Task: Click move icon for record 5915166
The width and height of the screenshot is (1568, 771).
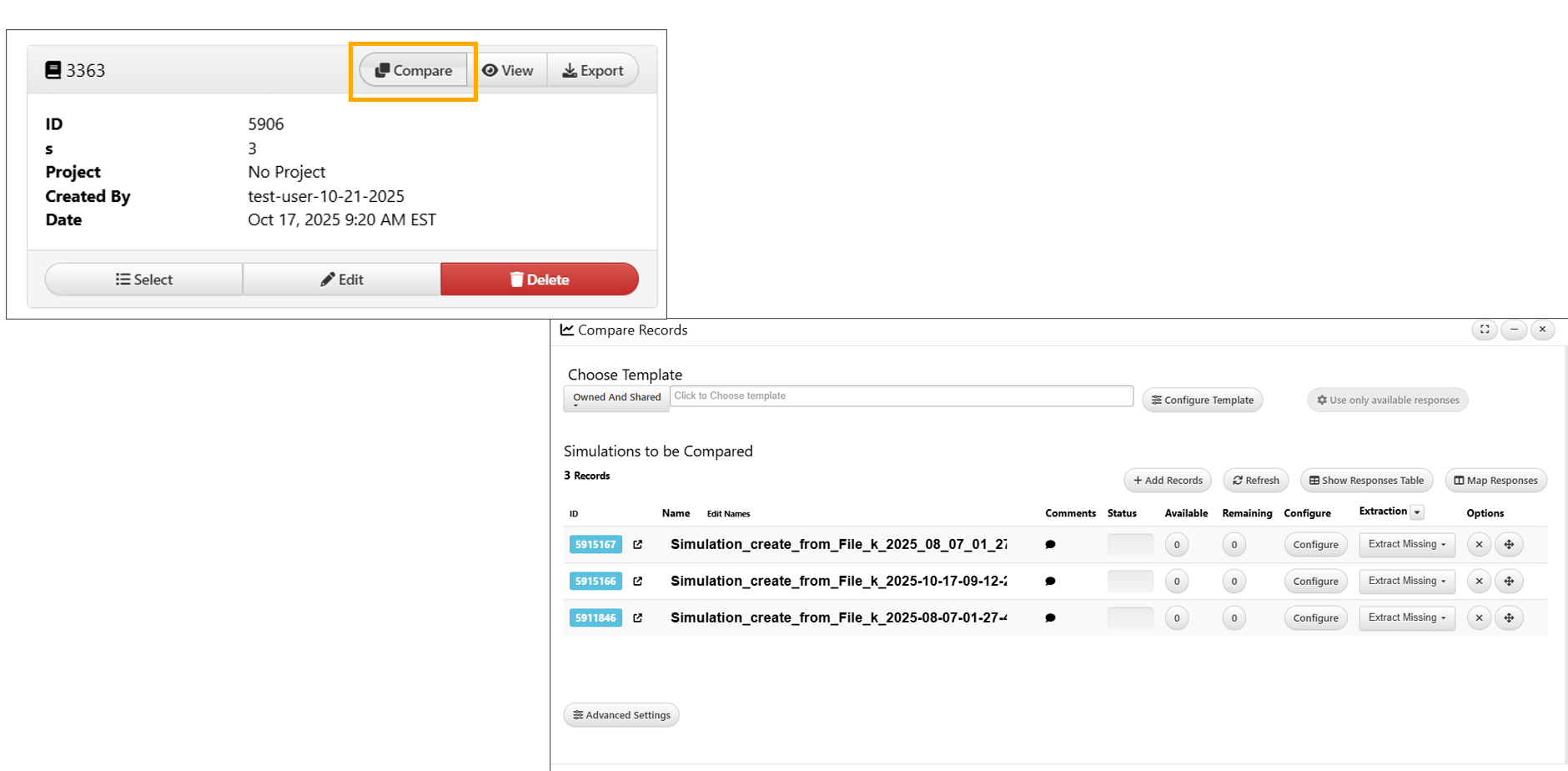Action: click(x=1509, y=582)
